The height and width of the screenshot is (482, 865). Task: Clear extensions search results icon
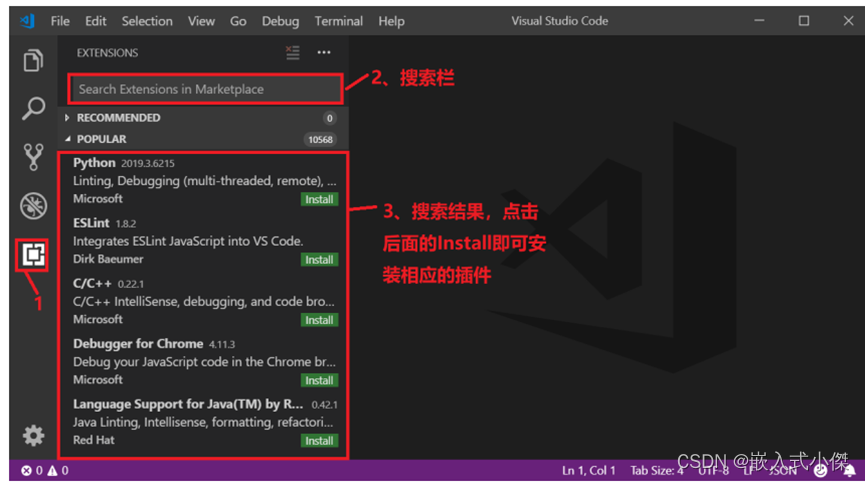coord(293,52)
